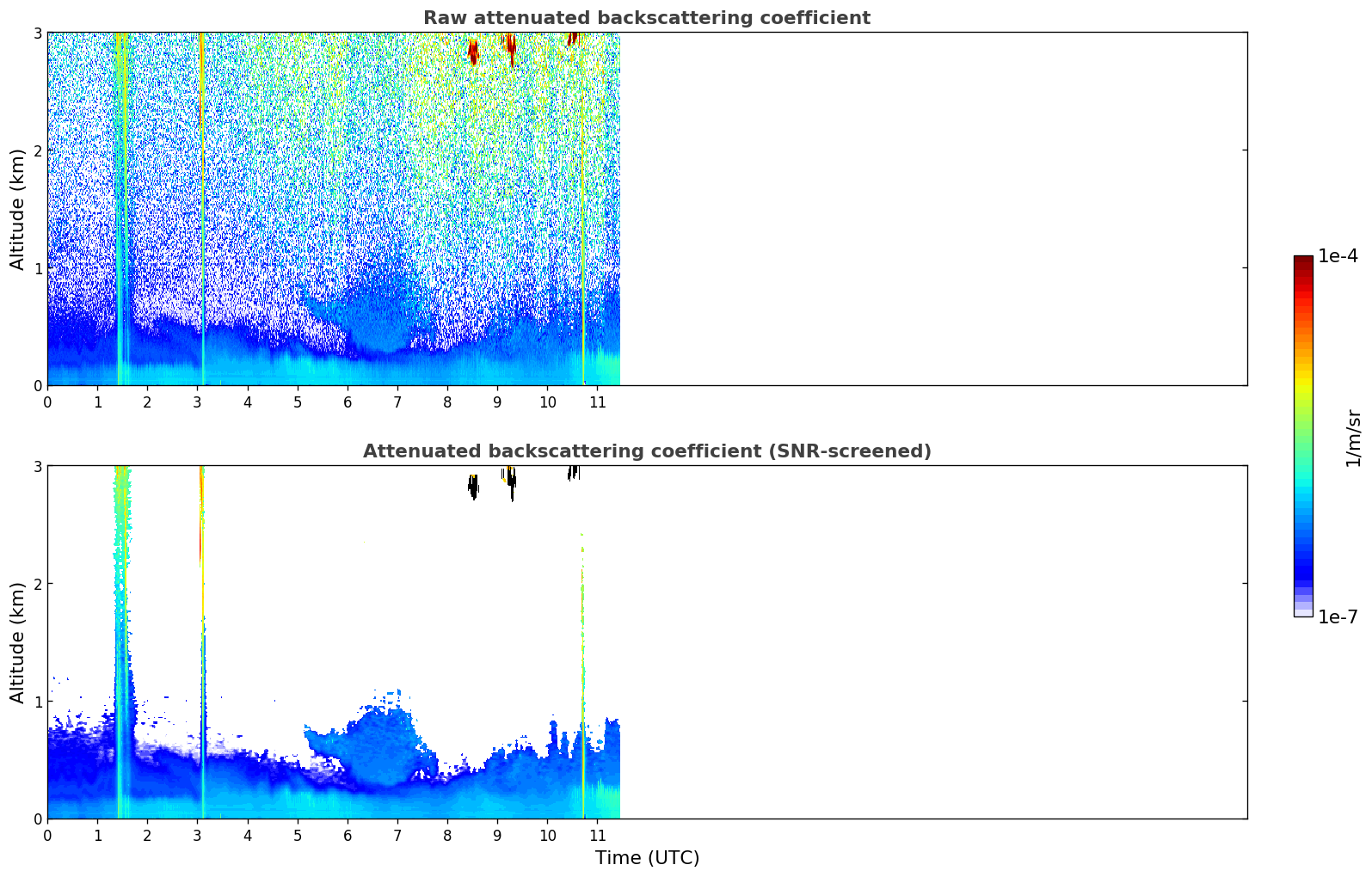Click altitude tick "2" on the top plot
The width and height of the screenshot is (1372, 877).
tap(37, 150)
